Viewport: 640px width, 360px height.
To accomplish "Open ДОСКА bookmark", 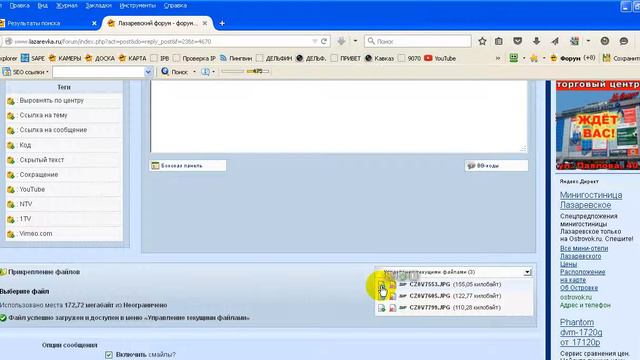I will [x=100, y=58].
